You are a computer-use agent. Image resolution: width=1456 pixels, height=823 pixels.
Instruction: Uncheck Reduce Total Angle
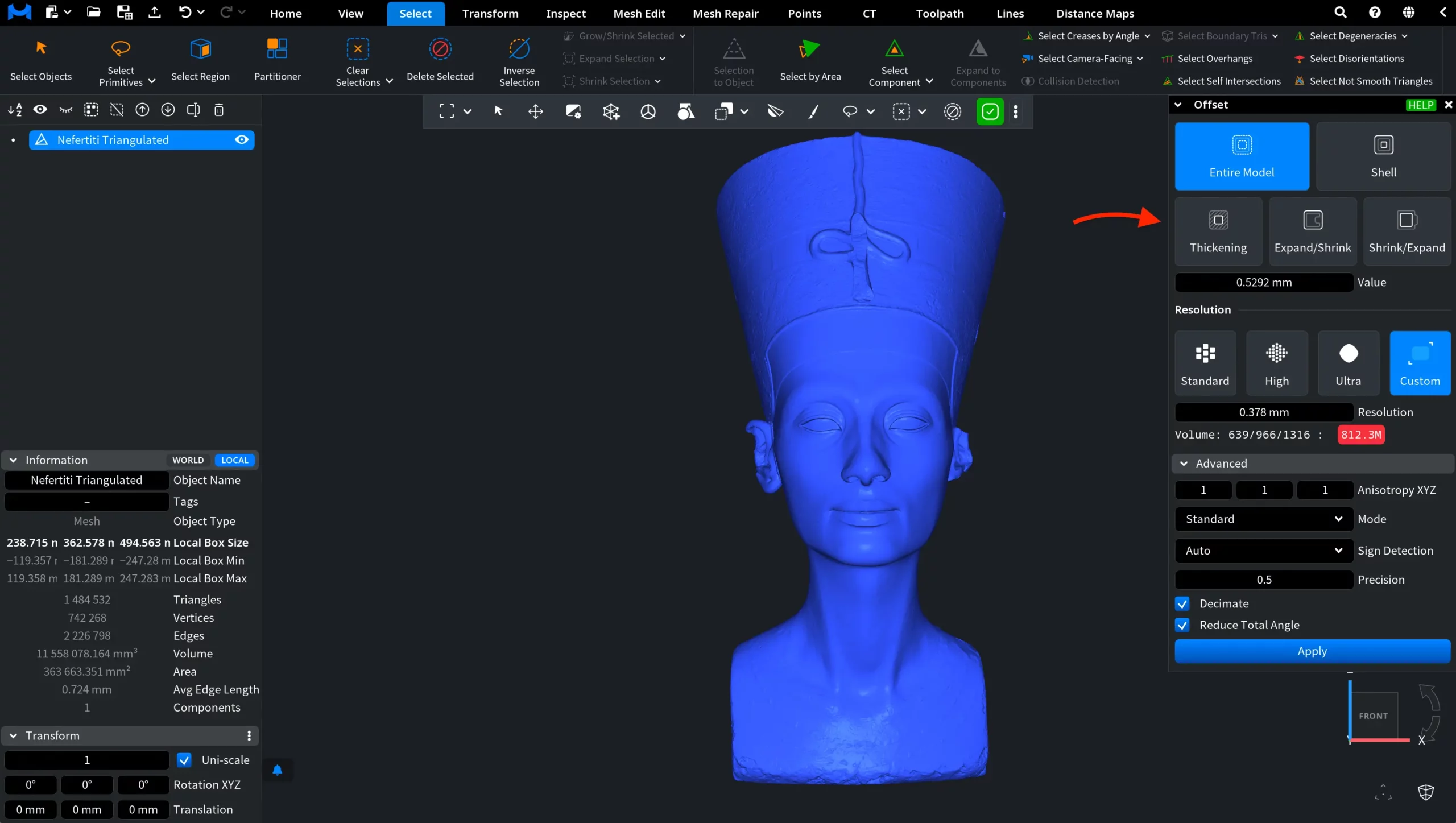(1182, 625)
